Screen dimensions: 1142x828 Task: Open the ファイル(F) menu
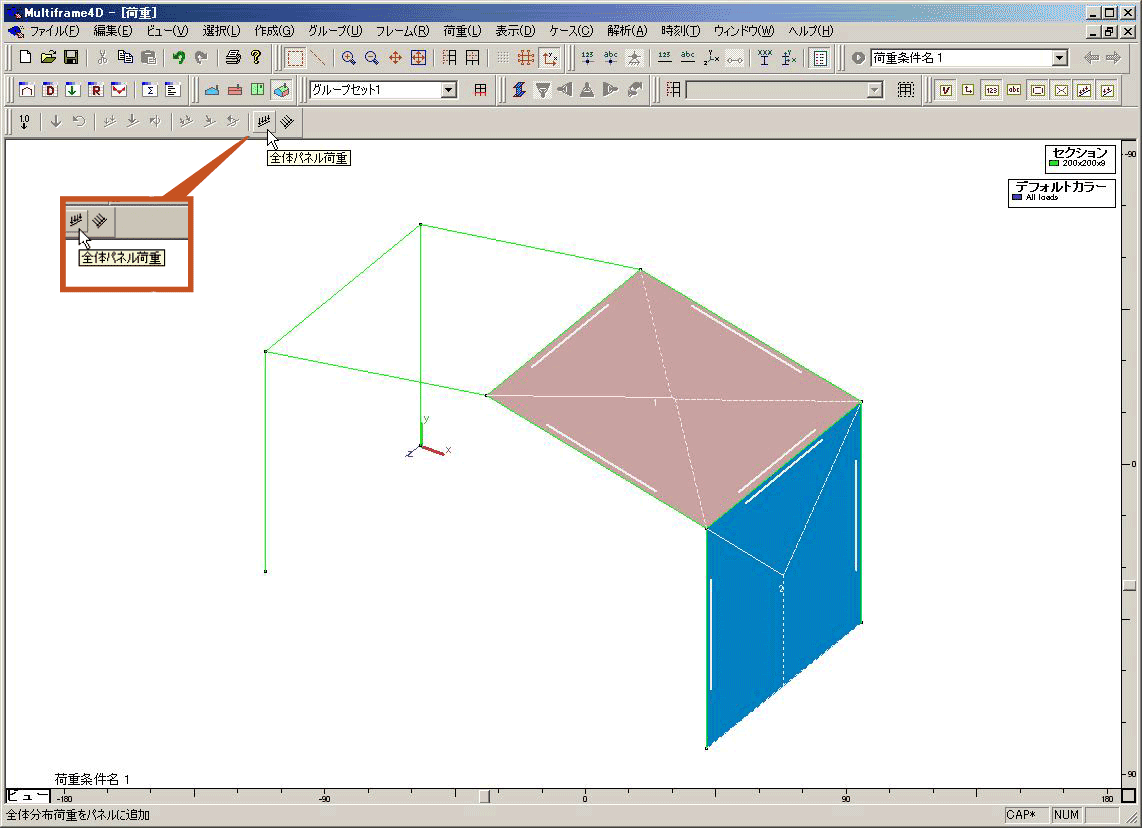tap(54, 31)
